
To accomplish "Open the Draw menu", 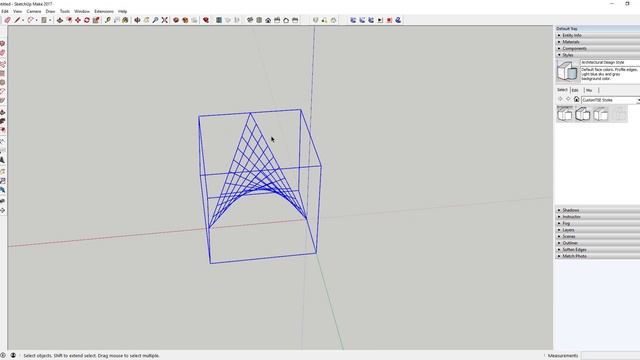I will 50,11.
